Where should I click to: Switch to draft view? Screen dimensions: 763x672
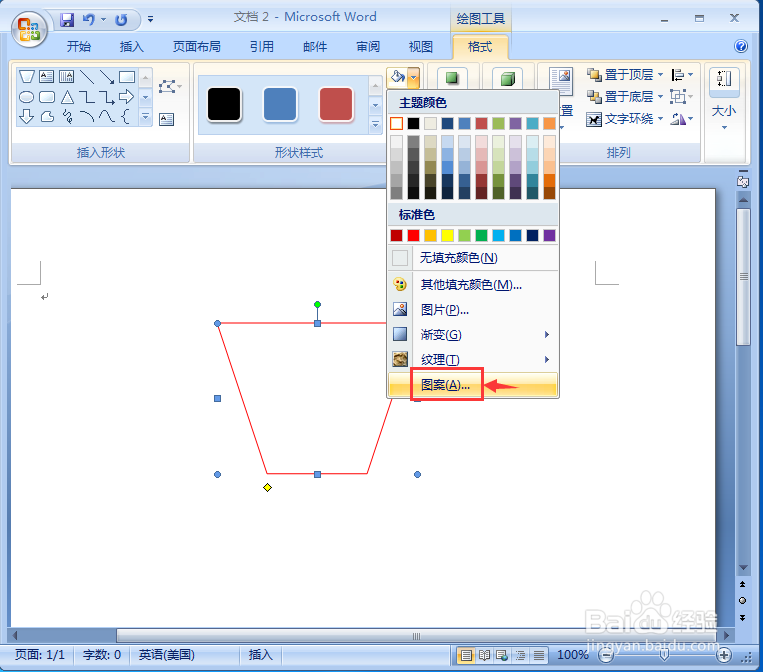click(x=539, y=655)
